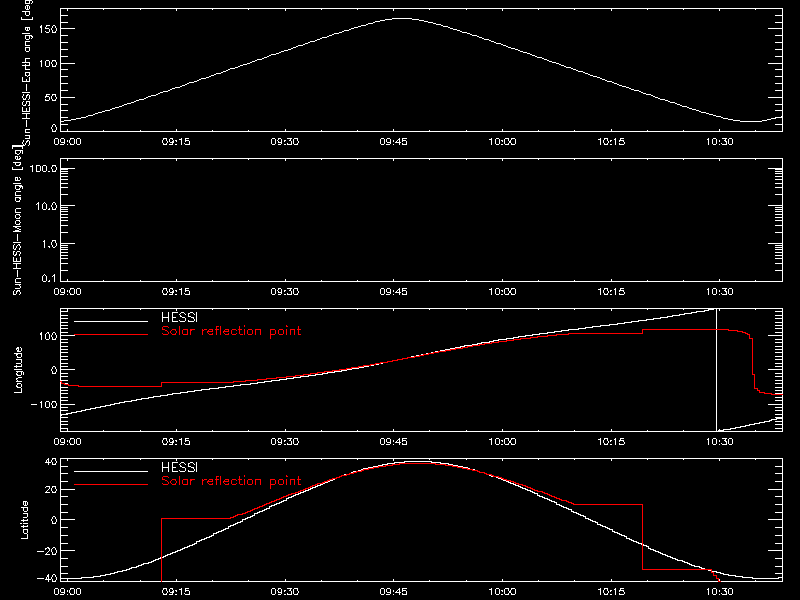Select HESSI legend label in Latitude plot
This screenshot has width=800, height=600.
[179, 467]
